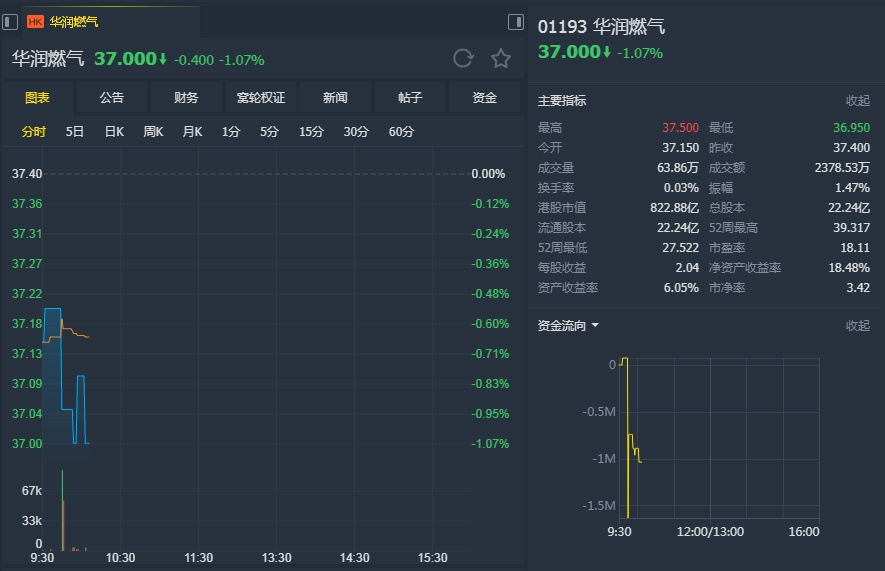The height and width of the screenshot is (571, 885).
Task: Click the 市净率 value 3.42
Action: point(858,287)
